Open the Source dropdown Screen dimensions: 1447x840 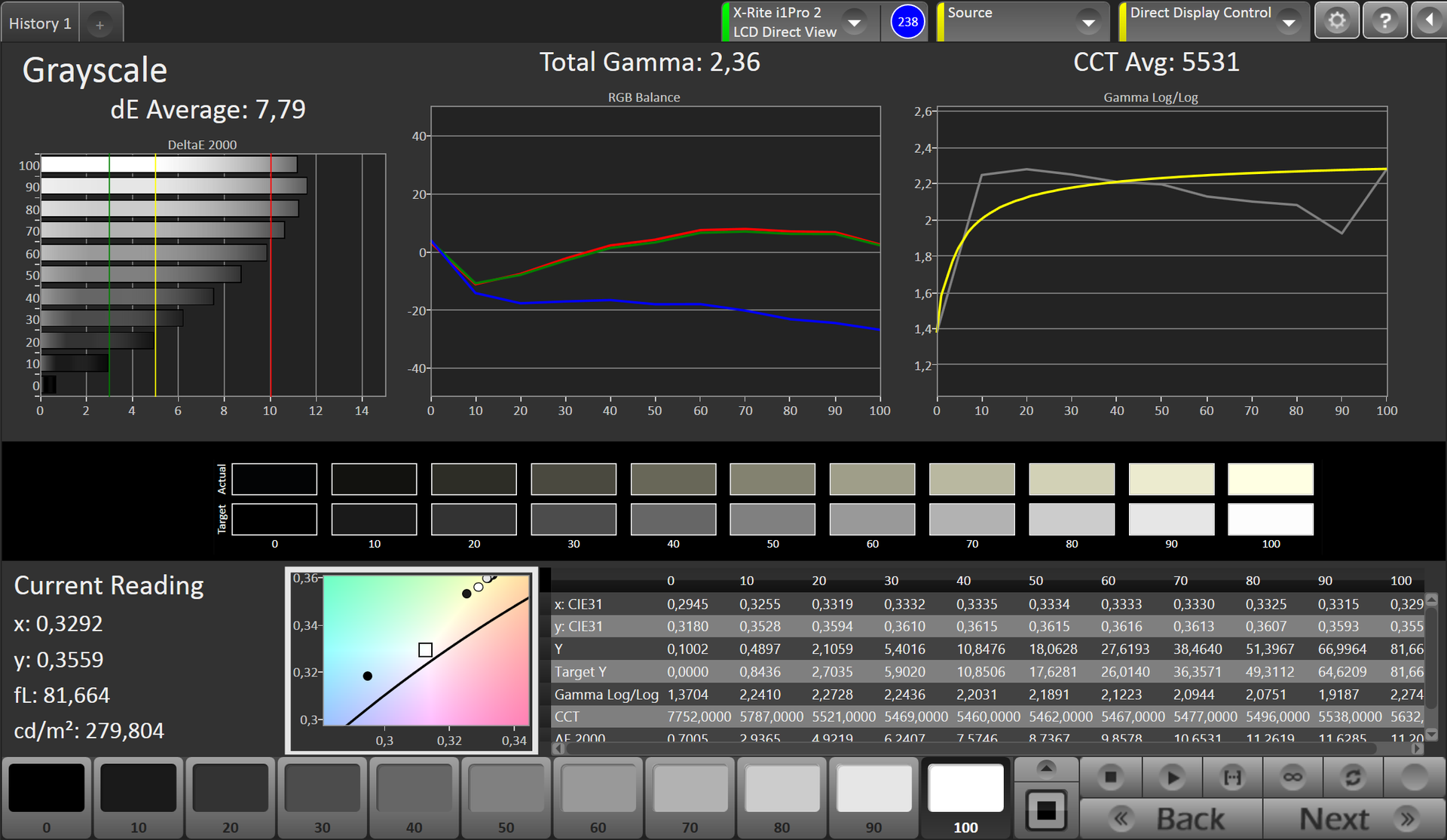pos(1088,23)
